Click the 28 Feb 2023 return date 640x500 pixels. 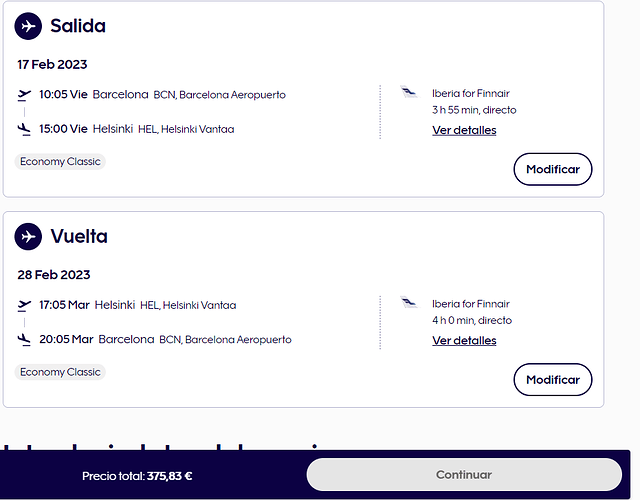tap(54, 275)
